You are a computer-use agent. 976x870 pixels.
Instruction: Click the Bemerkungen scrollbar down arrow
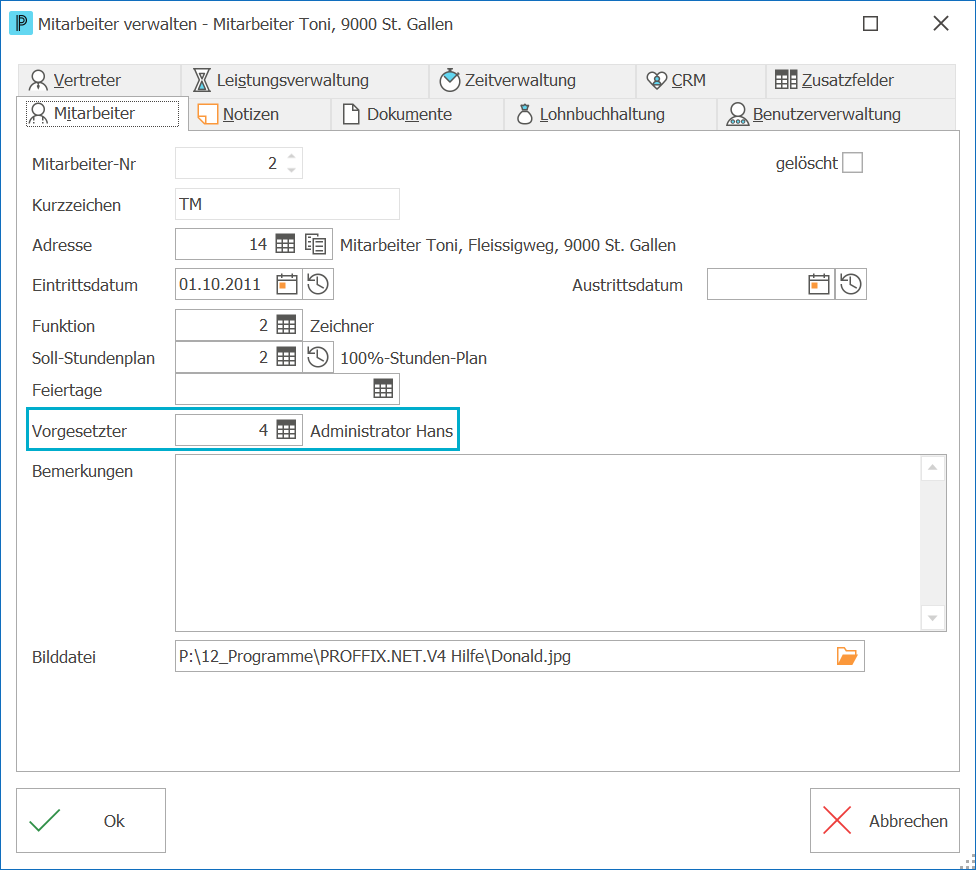tap(932, 618)
